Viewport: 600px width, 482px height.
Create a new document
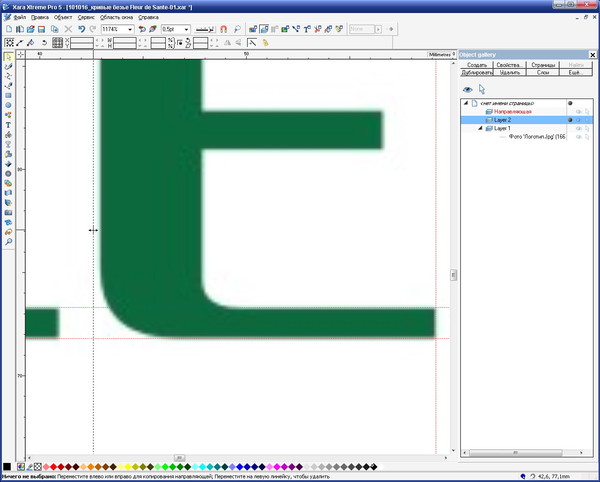(x=9, y=29)
